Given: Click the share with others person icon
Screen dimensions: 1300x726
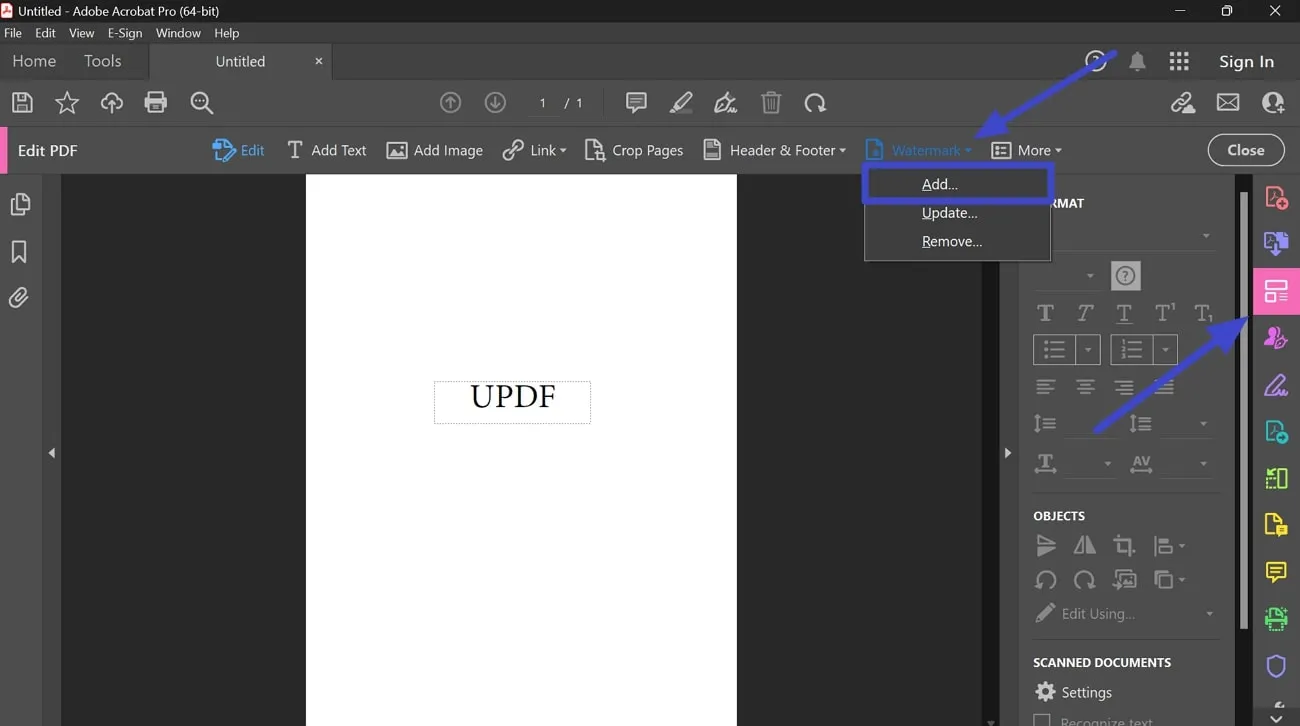Looking at the screenshot, I should [1273, 102].
